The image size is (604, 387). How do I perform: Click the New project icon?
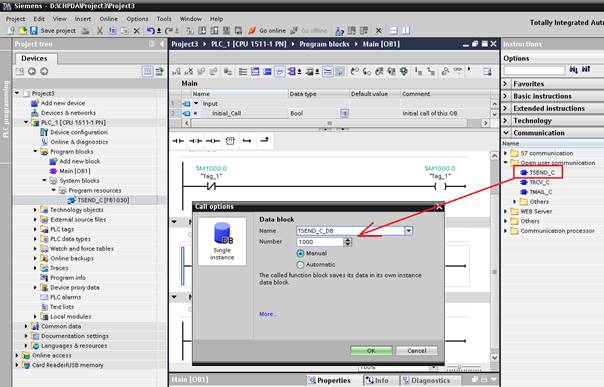(11, 30)
